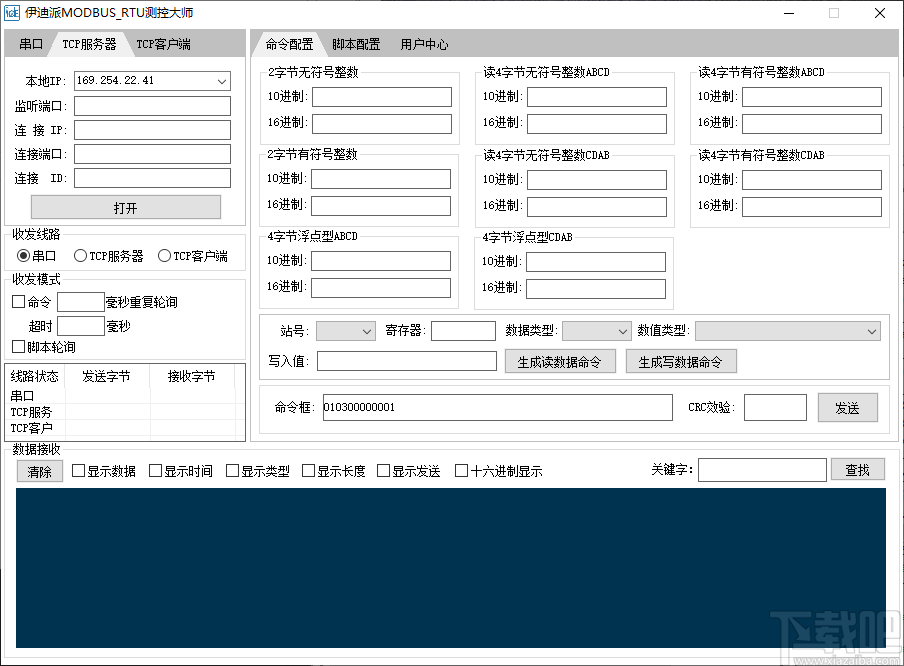Enable the 脚本轮询 checkbox
The width and height of the screenshot is (904, 666).
click(17, 348)
